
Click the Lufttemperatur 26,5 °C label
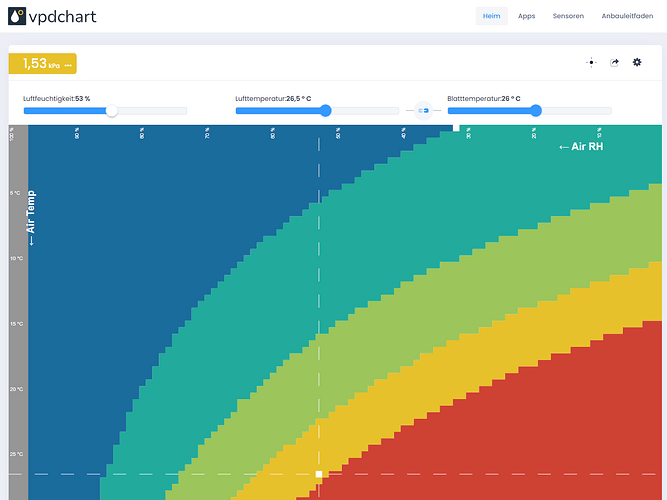(x=273, y=99)
